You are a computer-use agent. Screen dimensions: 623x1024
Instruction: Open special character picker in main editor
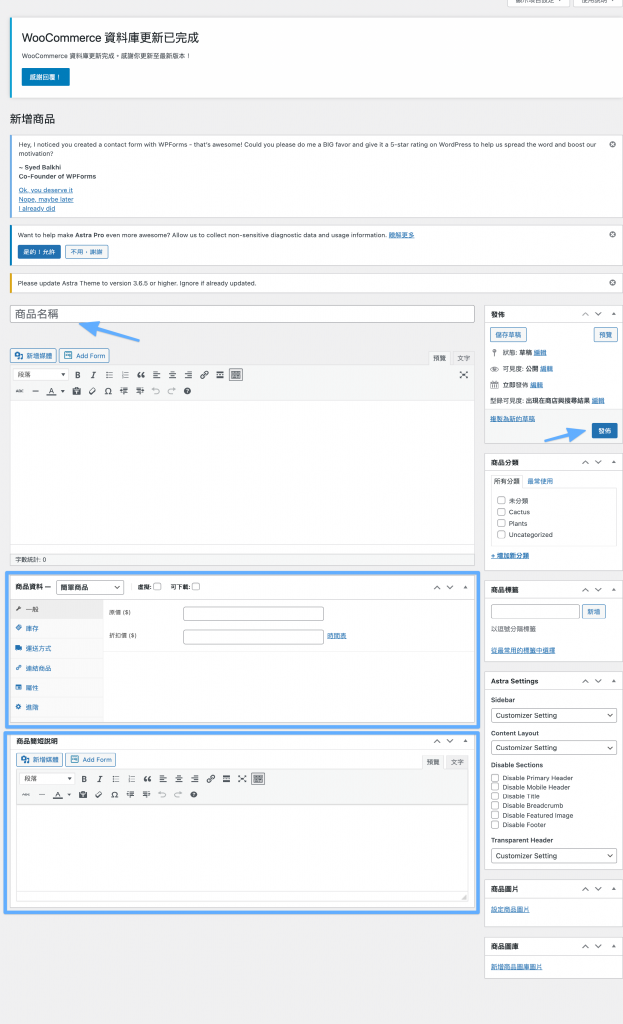point(108,391)
